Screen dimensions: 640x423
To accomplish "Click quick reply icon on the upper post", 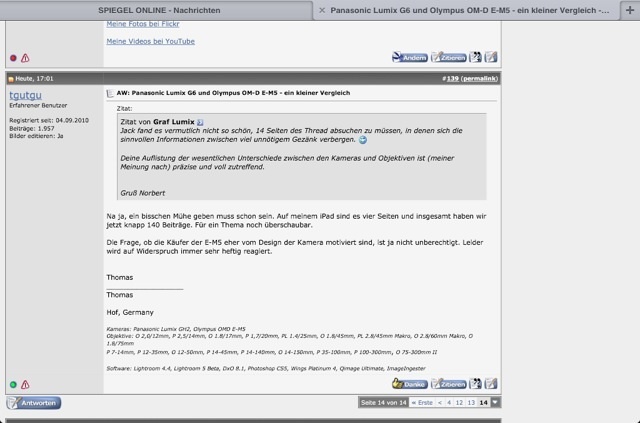I will pos(491,58).
